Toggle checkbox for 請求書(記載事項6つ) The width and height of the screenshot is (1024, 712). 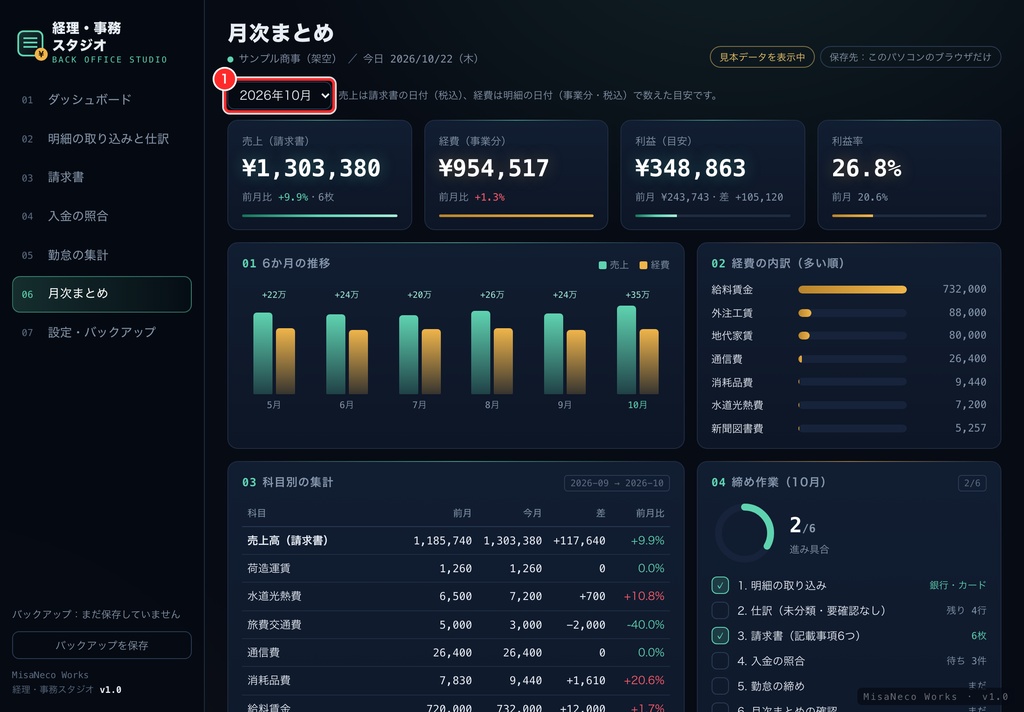720,636
